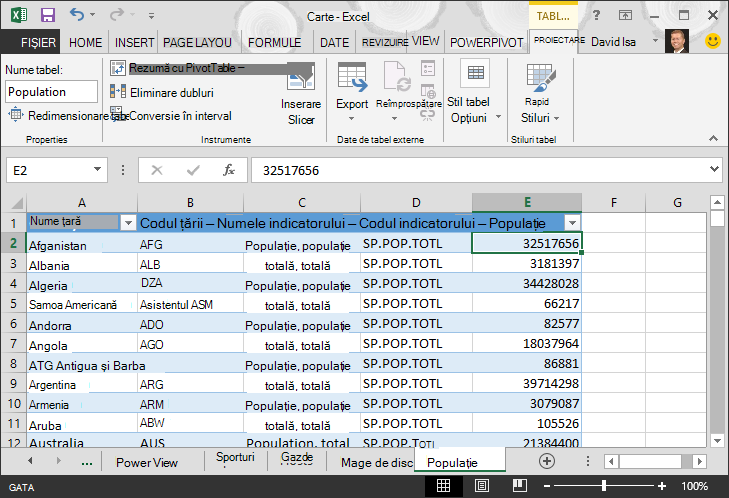Open the Nume țară filter dropdown

[128, 223]
